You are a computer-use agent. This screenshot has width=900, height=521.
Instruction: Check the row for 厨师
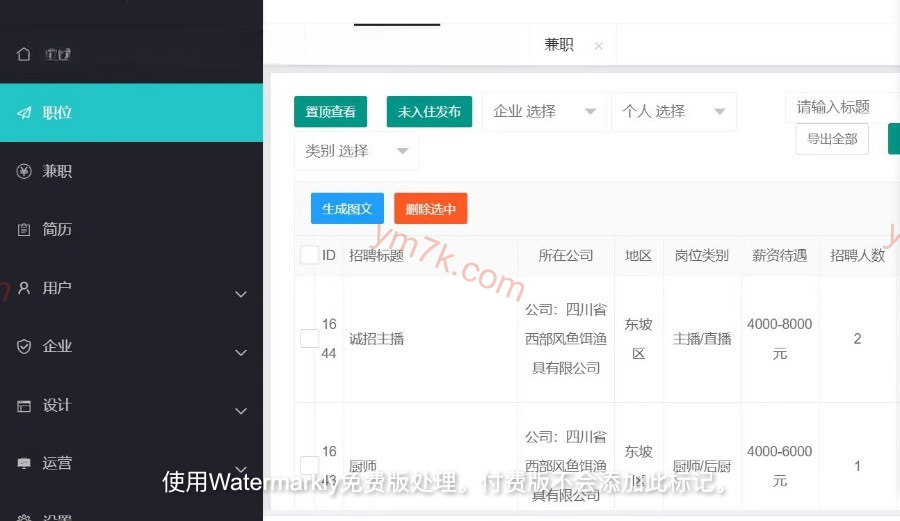pos(309,466)
